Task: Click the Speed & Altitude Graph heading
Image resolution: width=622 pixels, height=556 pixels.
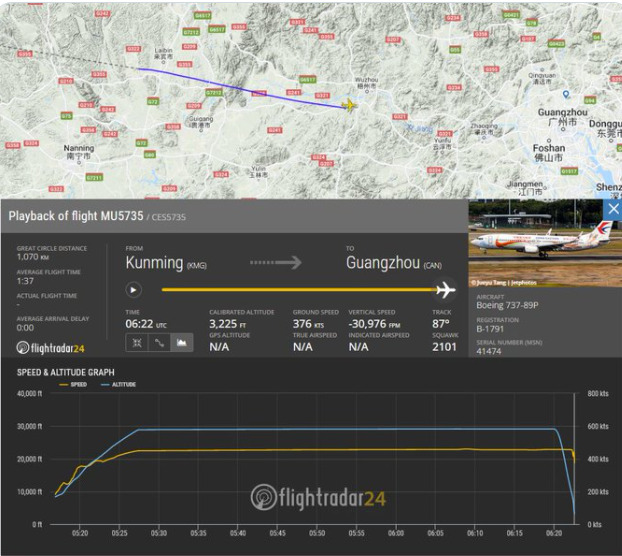Action: coord(65,372)
